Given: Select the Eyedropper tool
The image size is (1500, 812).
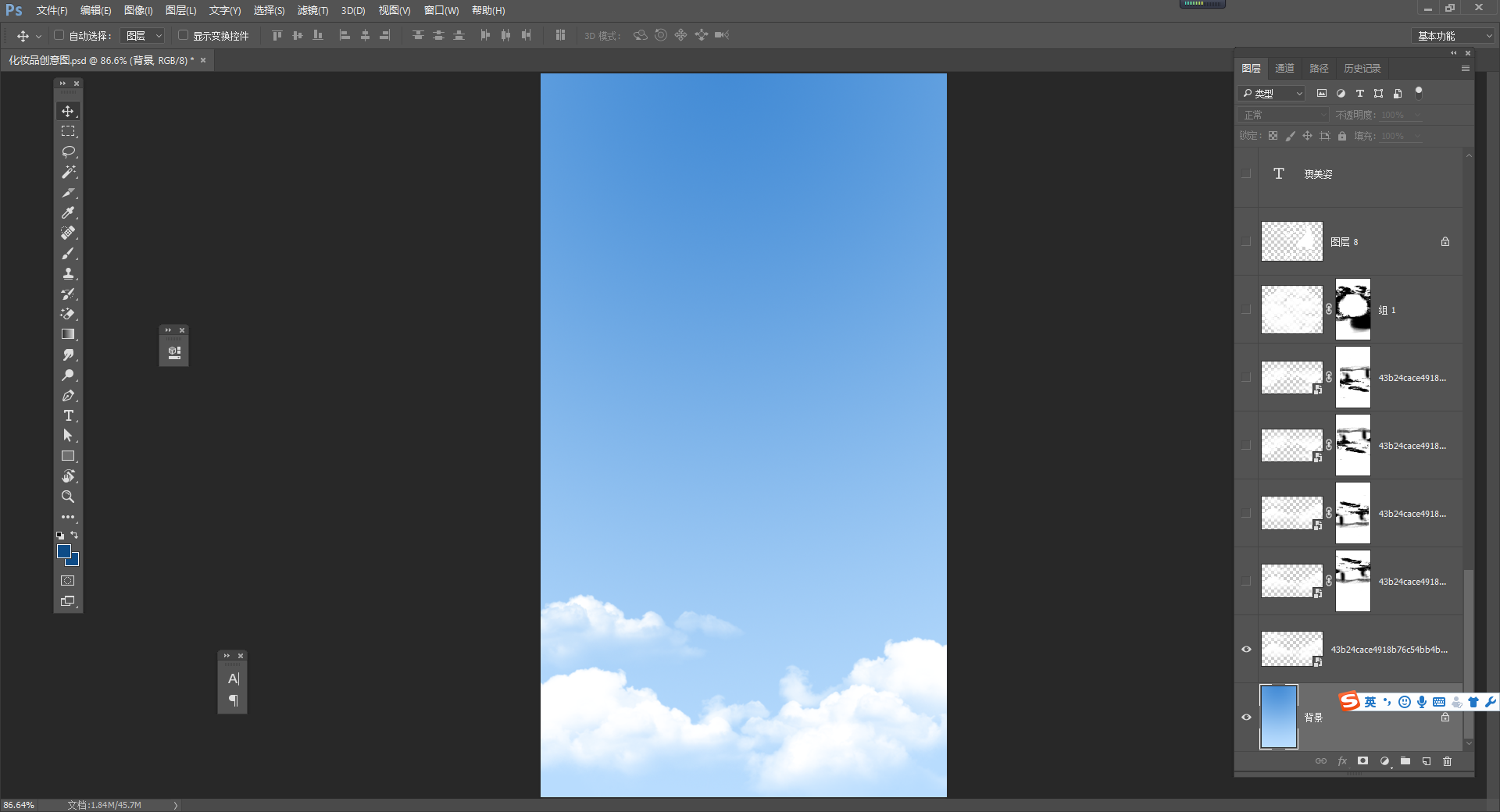Looking at the screenshot, I should (x=68, y=212).
